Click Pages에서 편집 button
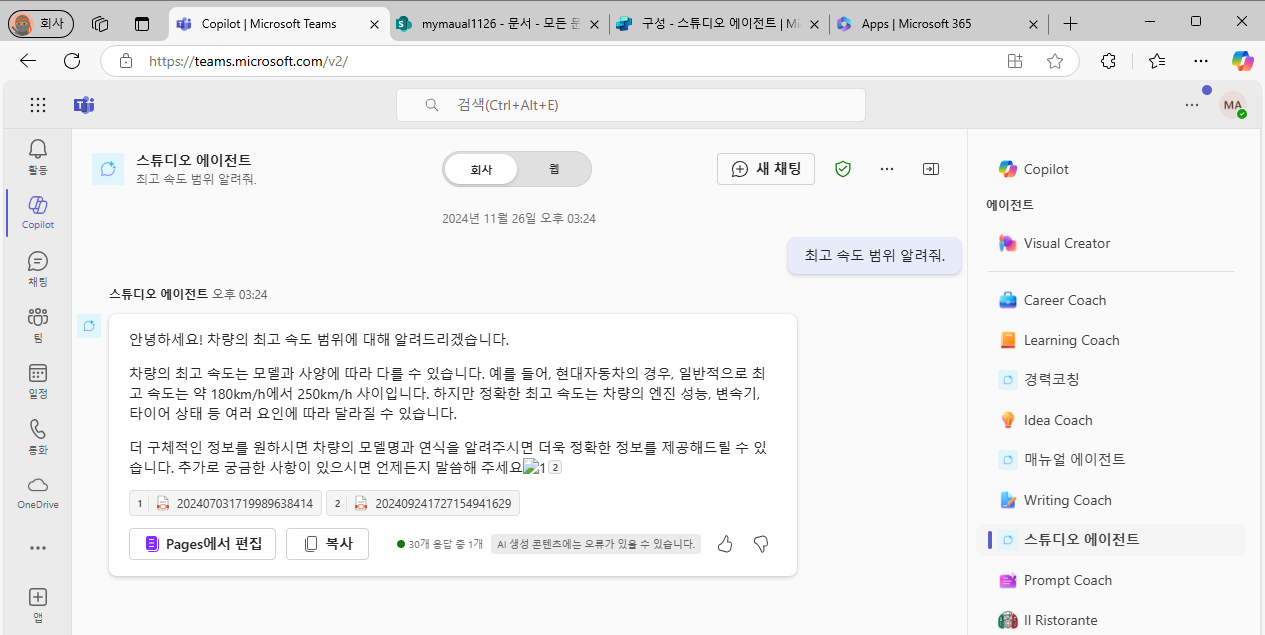1265x635 pixels. (203, 544)
